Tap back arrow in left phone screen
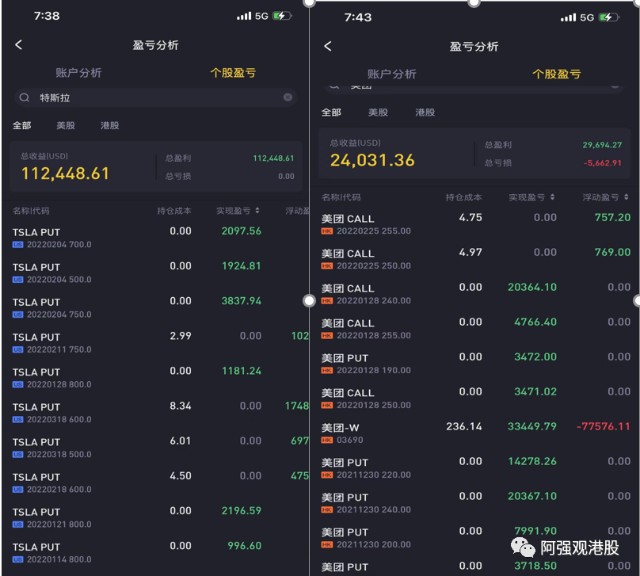The image size is (640, 576). [19, 44]
